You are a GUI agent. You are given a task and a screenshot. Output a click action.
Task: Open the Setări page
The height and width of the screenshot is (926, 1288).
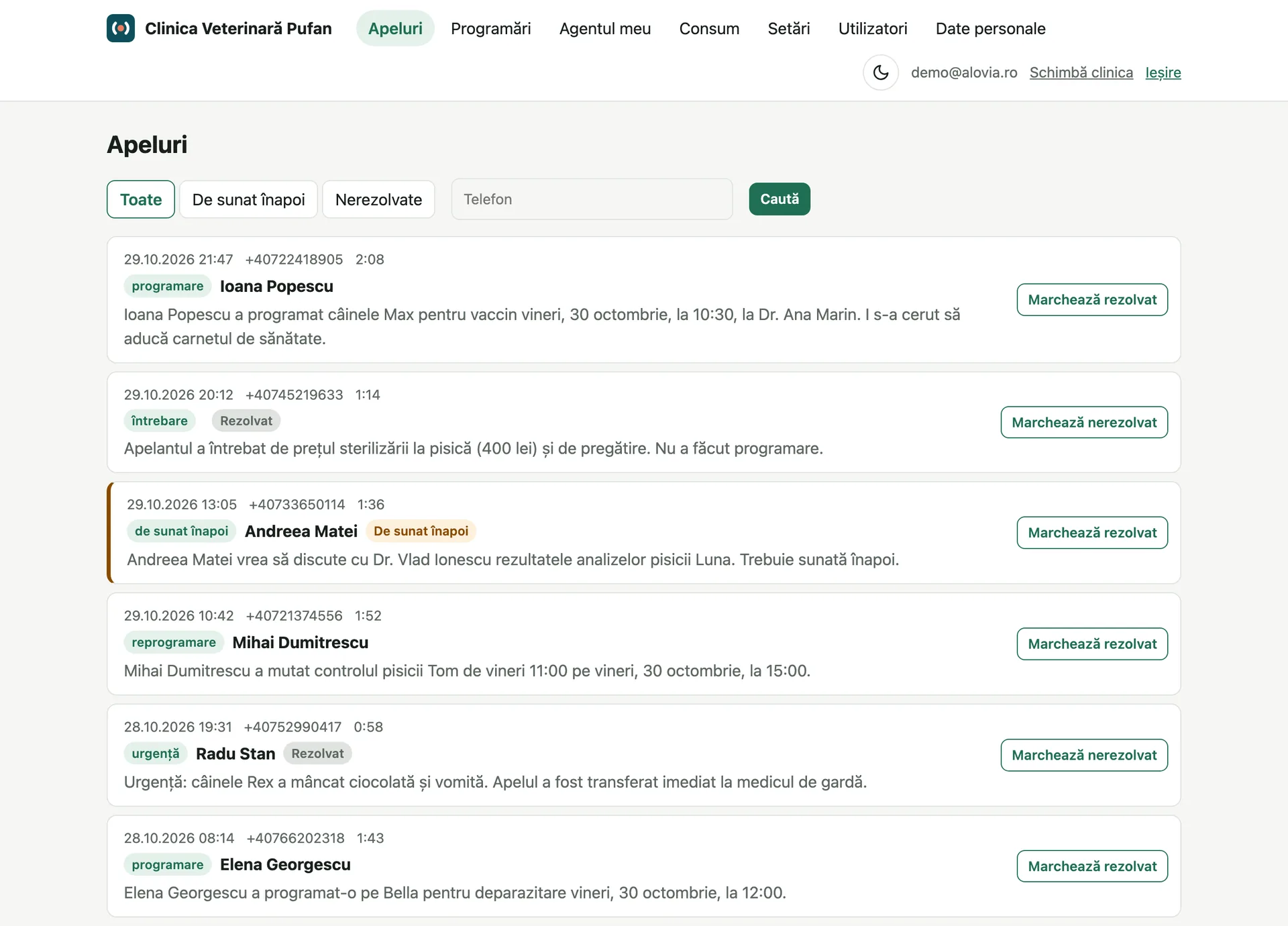[788, 28]
